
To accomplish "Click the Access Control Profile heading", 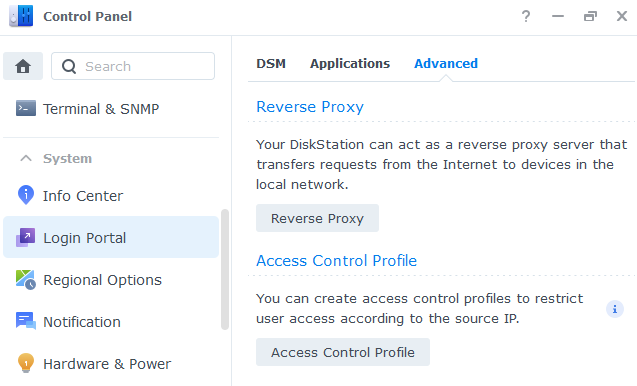I will [x=336, y=260].
